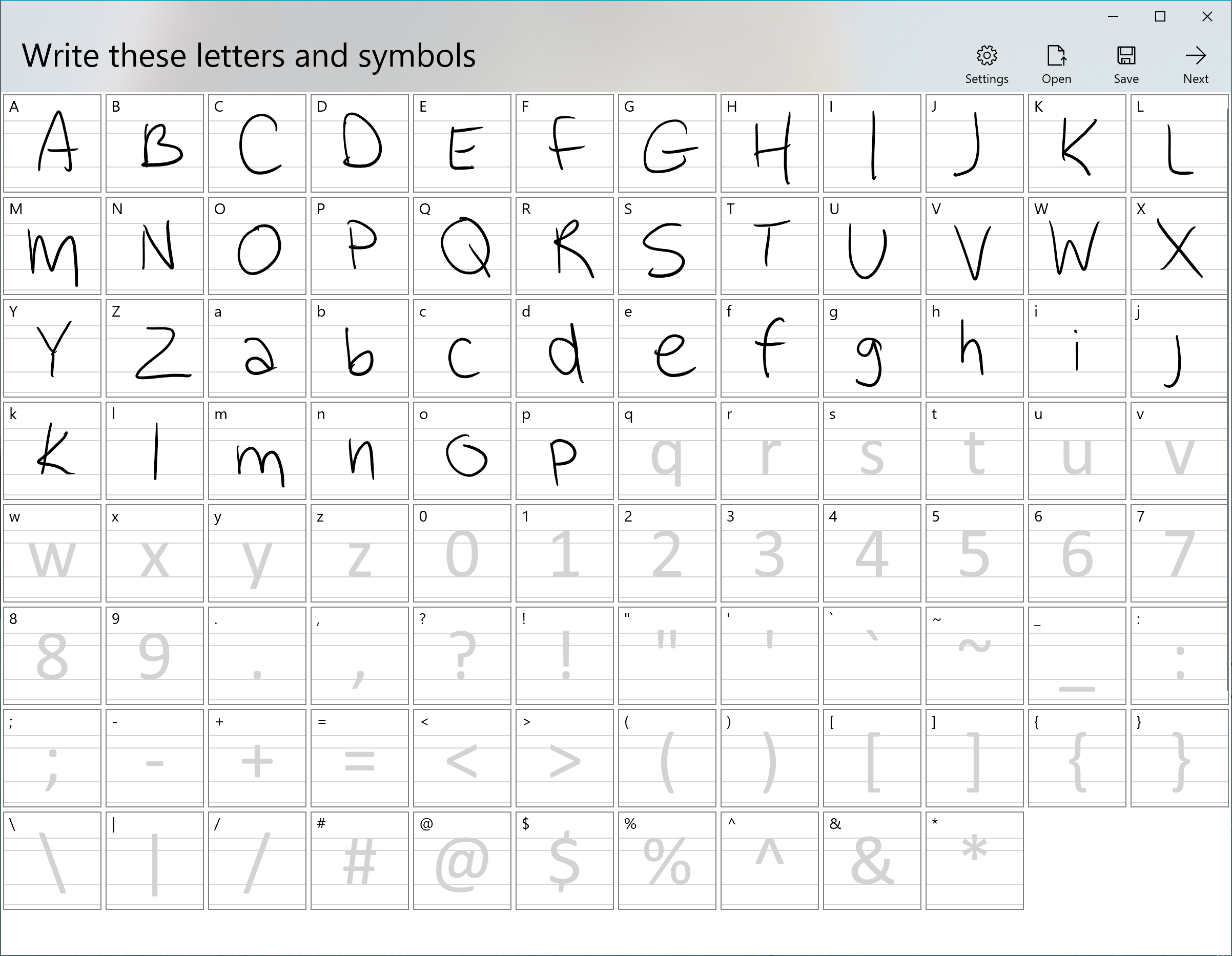Click the digit 7 cell
This screenshot has height=956, width=1232.
(x=1179, y=554)
